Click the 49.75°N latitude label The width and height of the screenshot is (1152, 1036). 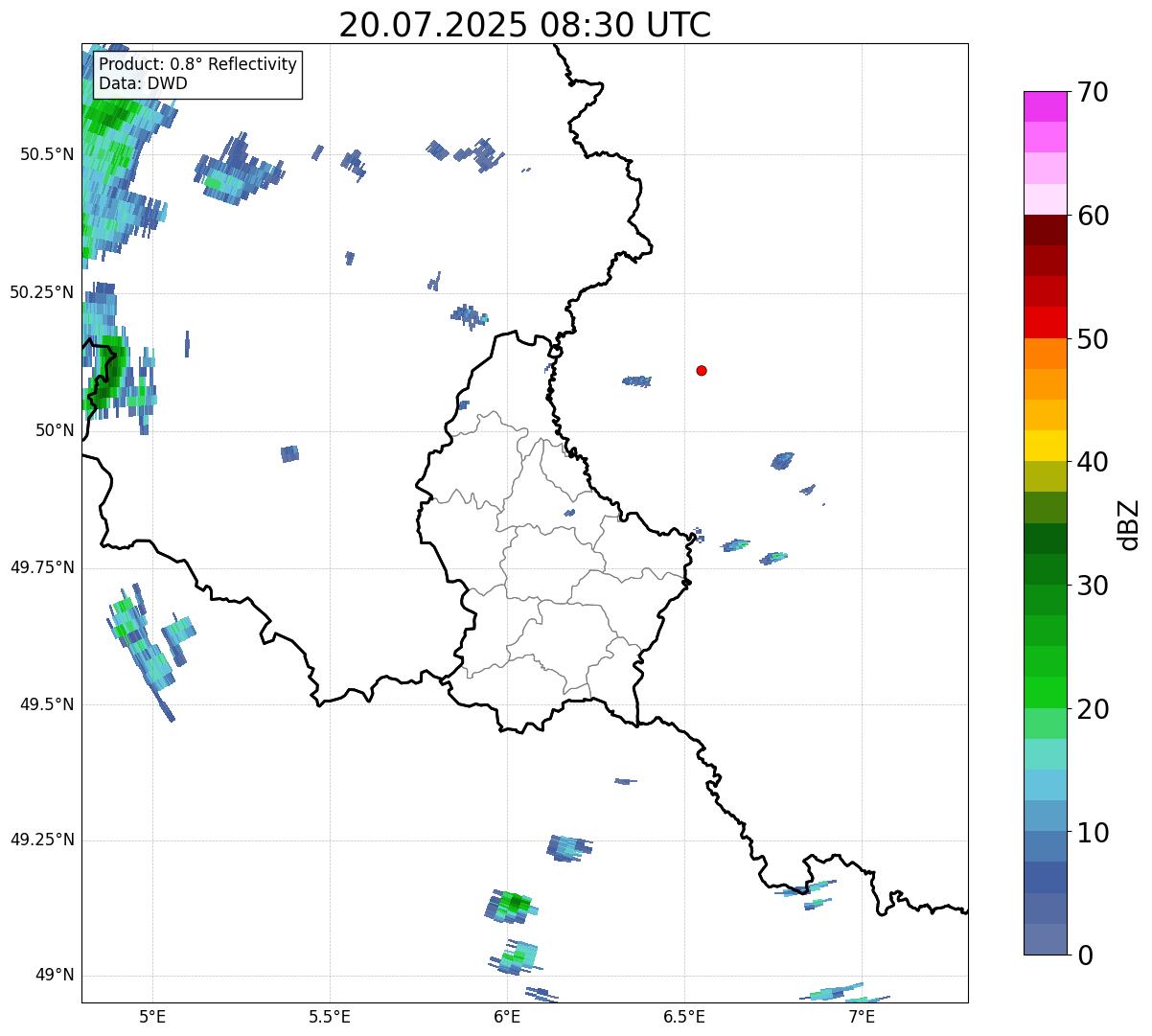click(x=42, y=567)
